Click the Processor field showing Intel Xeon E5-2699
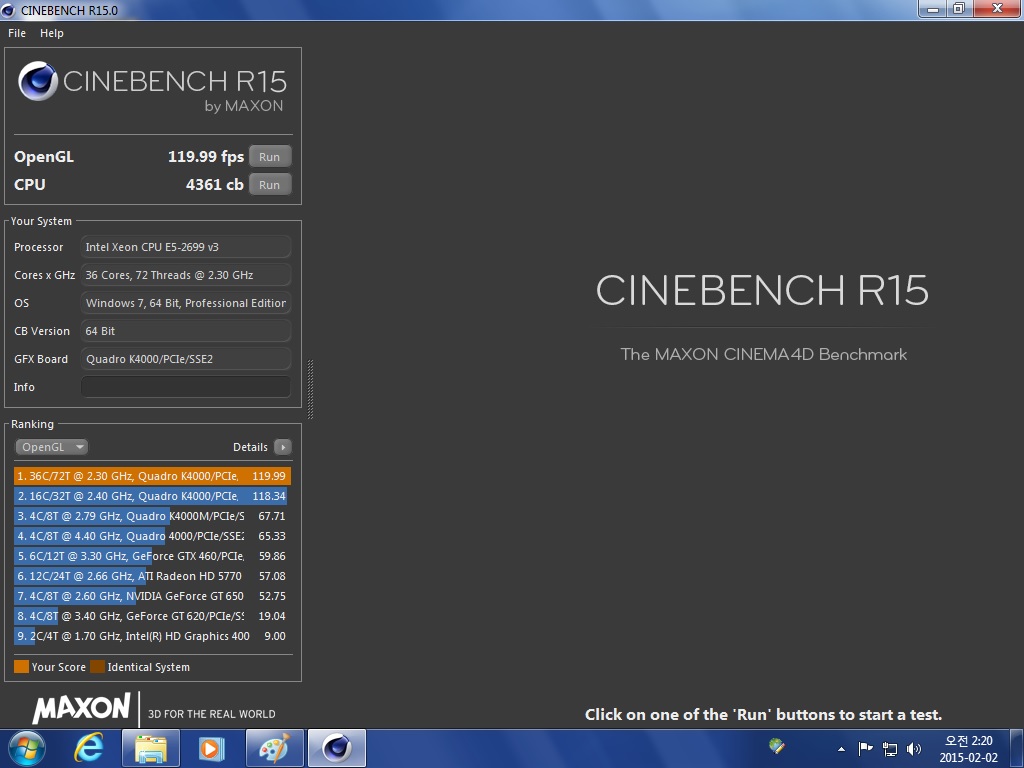 185,247
